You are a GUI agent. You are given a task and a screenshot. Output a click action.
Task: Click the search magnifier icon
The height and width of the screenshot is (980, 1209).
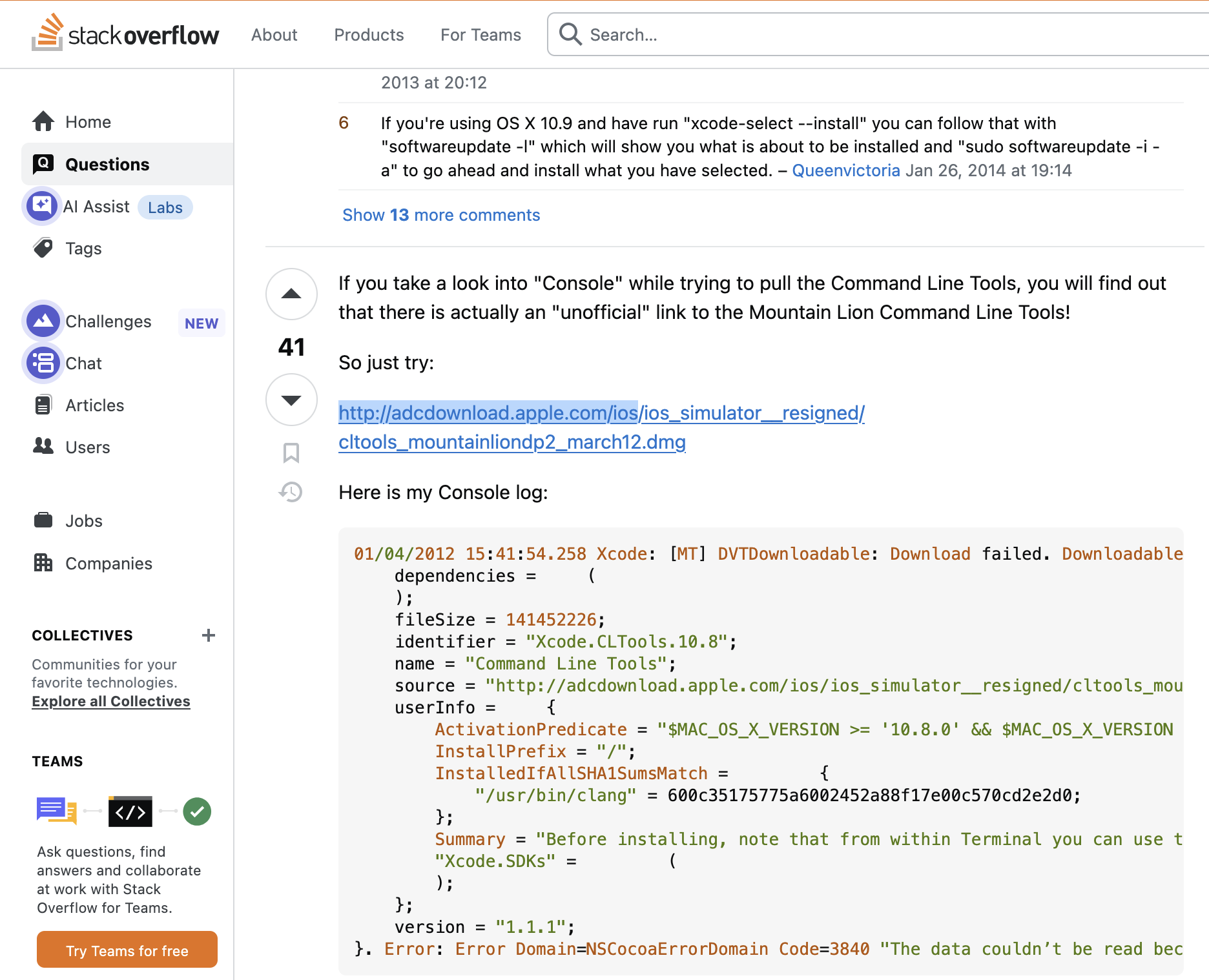pos(570,34)
